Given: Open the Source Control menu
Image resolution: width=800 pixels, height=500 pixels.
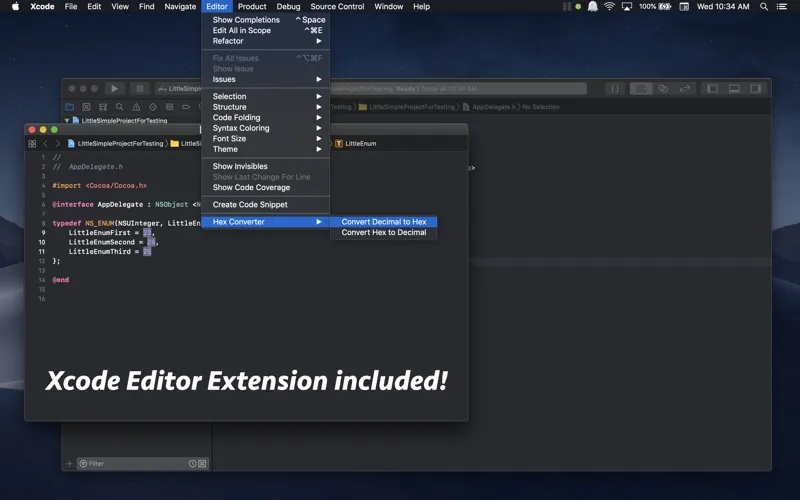Looking at the screenshot, I should point(337,7).
